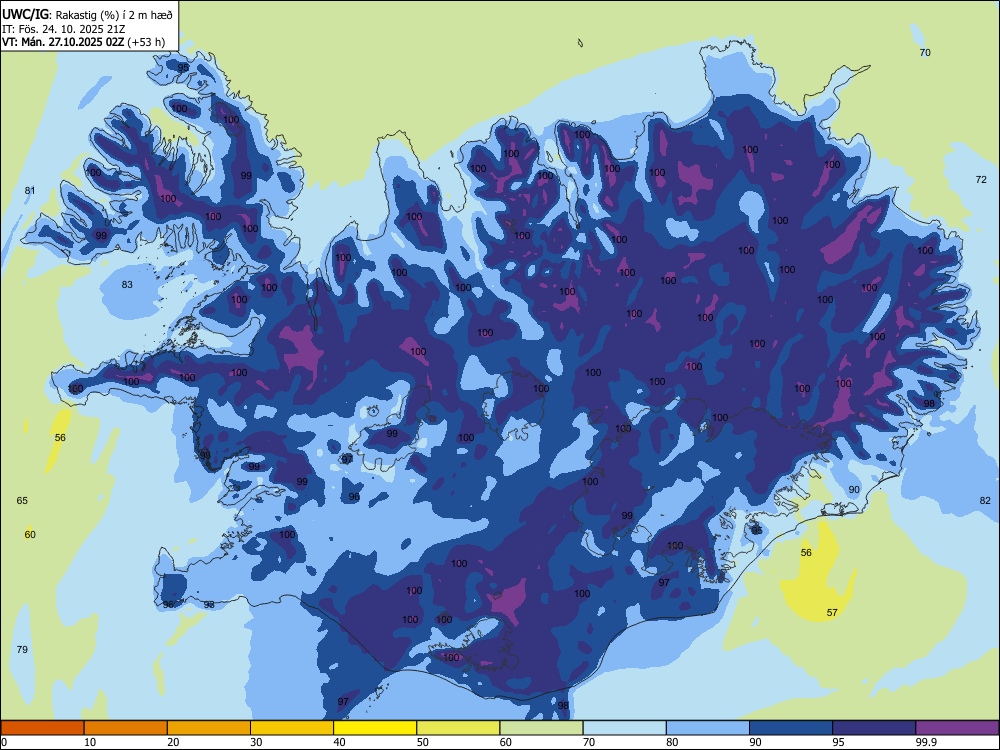Click the humidity value '65' on the map
Viewport: 1000px width, 750px height.
[x=22, y=501]
